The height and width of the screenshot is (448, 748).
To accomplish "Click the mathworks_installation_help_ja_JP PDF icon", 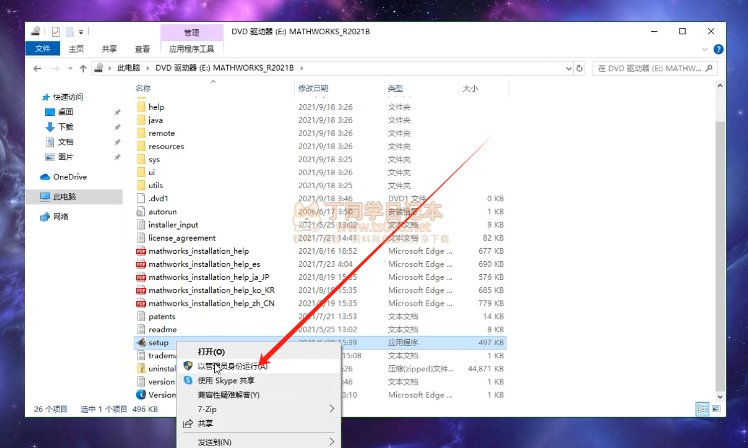I will tap(141, 277).
